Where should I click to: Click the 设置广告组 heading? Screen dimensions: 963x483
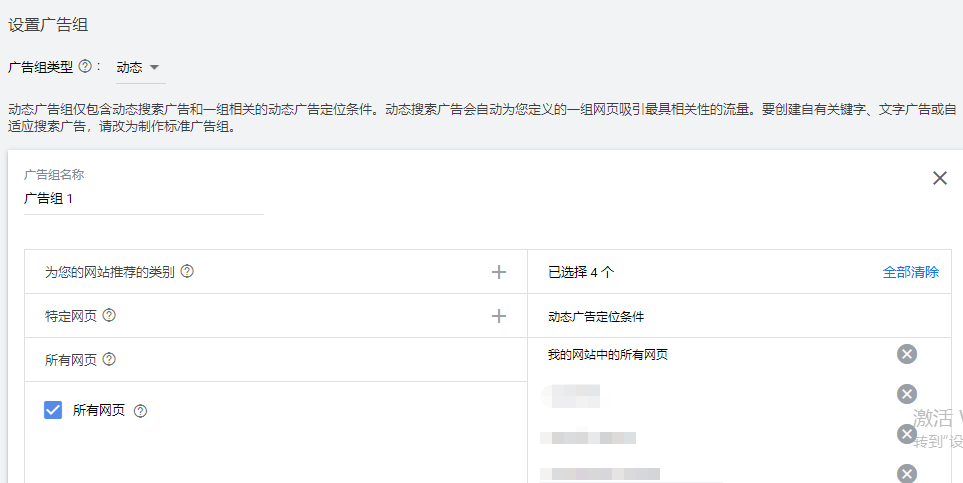[x=48, y=25]
